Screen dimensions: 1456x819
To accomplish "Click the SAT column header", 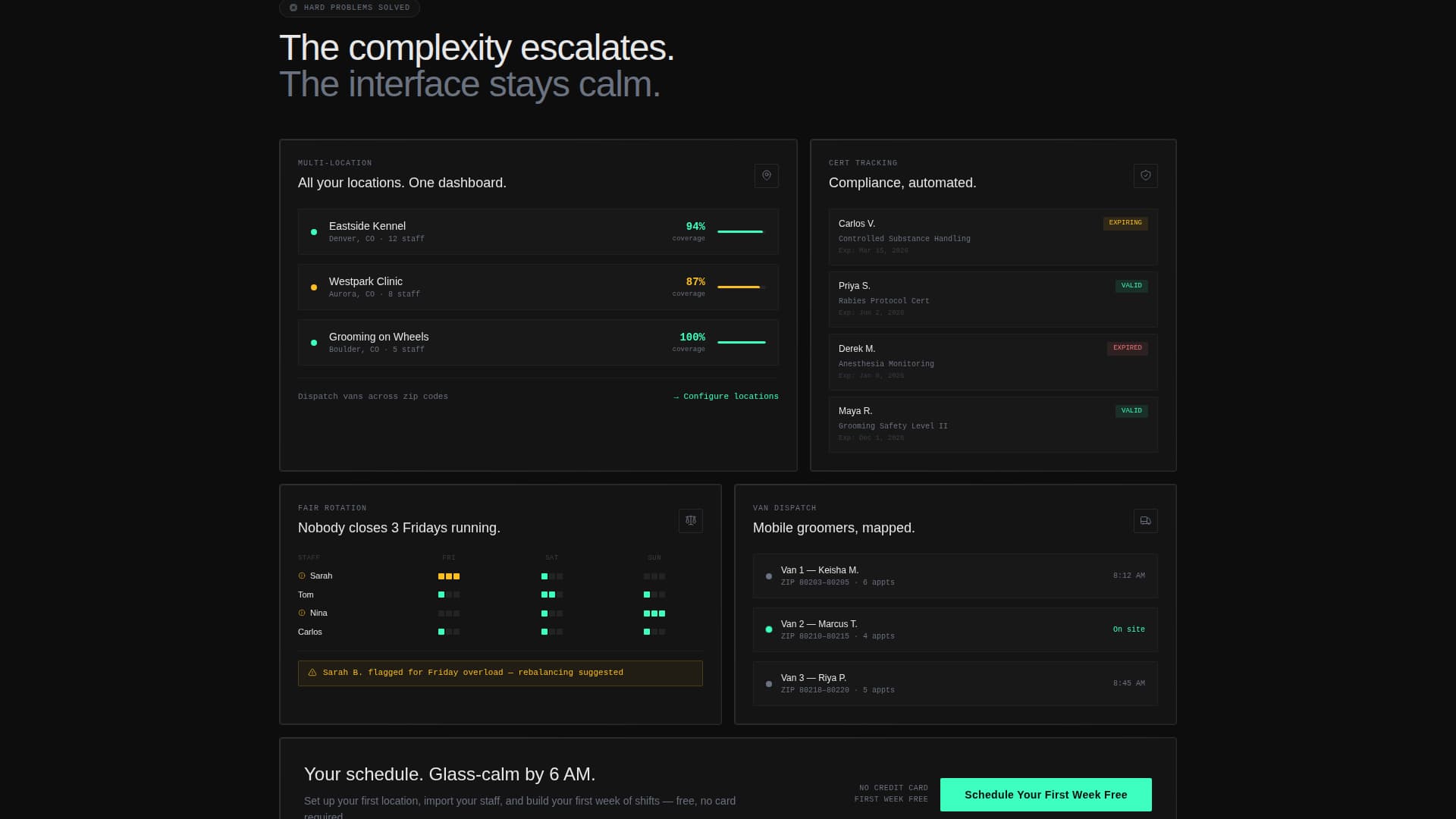I will [552, 558].
